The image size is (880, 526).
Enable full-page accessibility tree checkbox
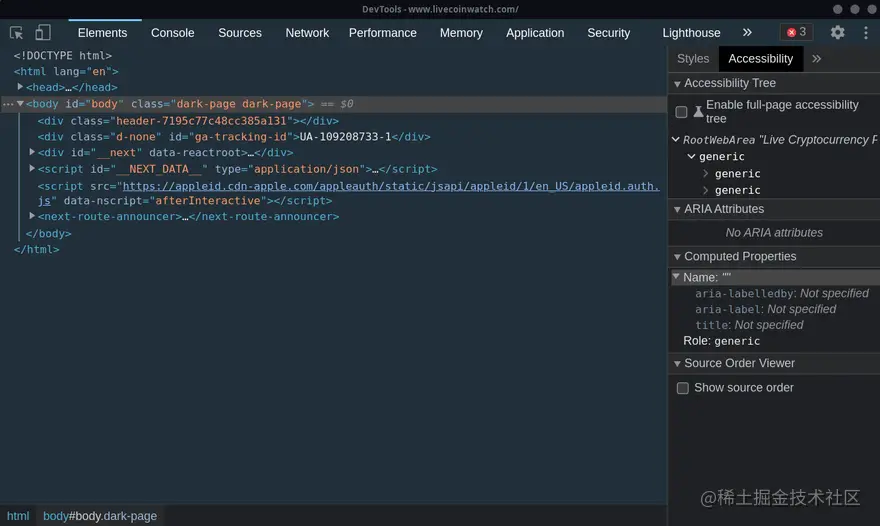[x=681, y=112]
